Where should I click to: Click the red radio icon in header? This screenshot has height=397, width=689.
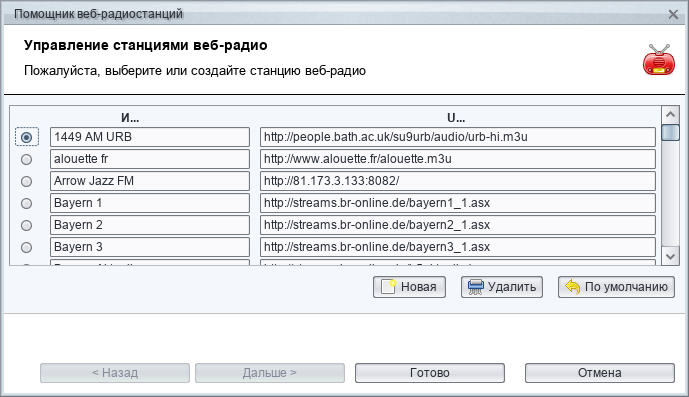659,60
